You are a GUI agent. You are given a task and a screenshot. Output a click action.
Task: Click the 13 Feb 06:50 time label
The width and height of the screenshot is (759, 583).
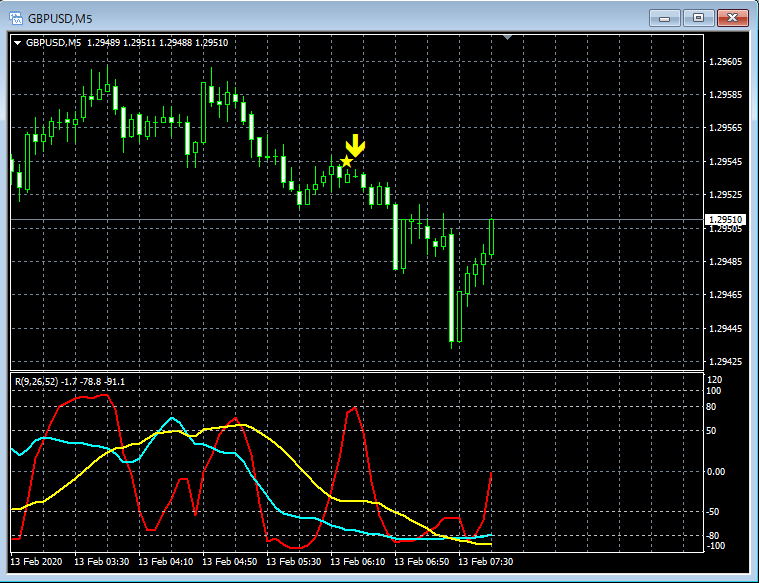pos(422,562)
